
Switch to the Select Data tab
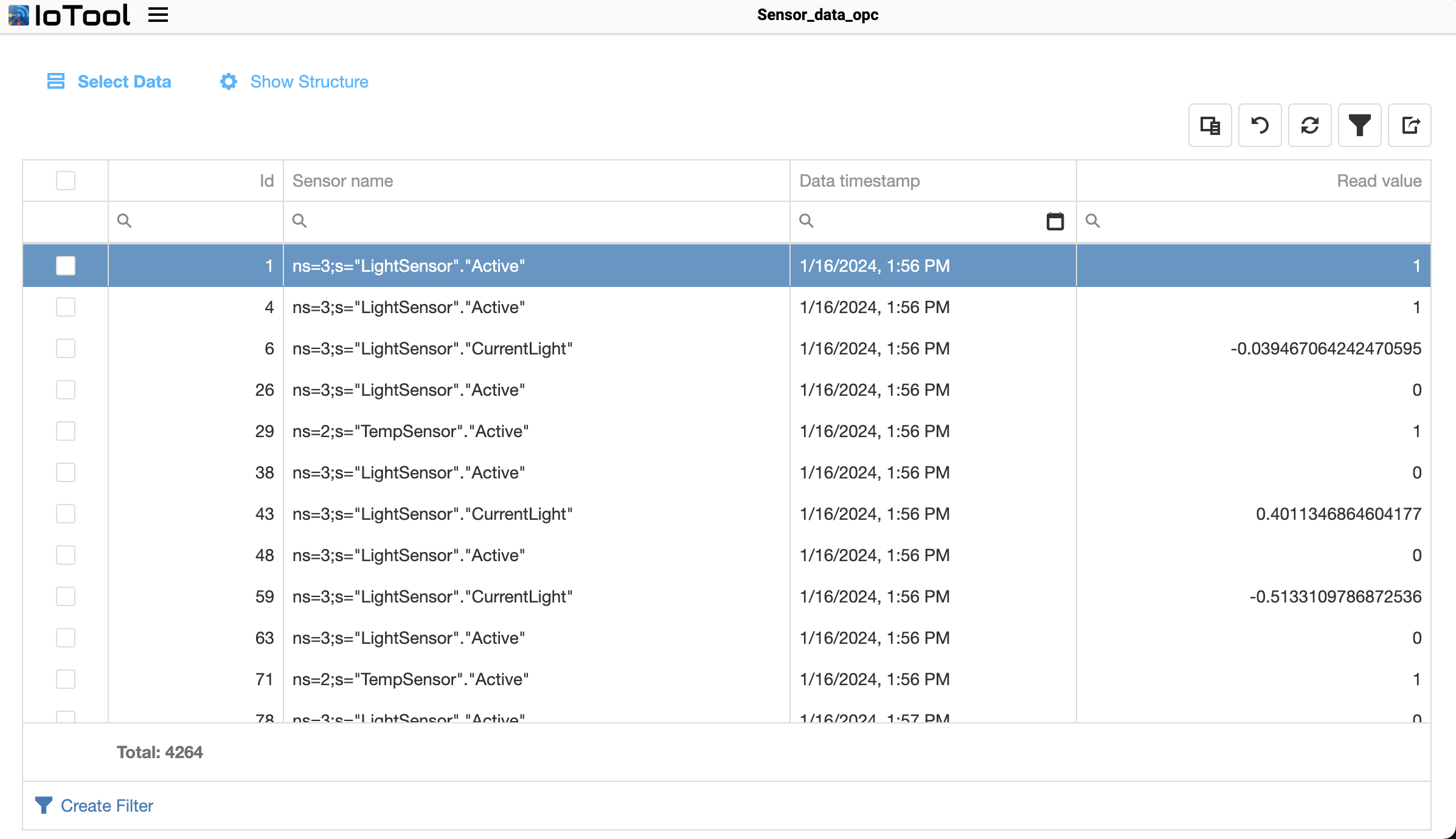point(109,81)
